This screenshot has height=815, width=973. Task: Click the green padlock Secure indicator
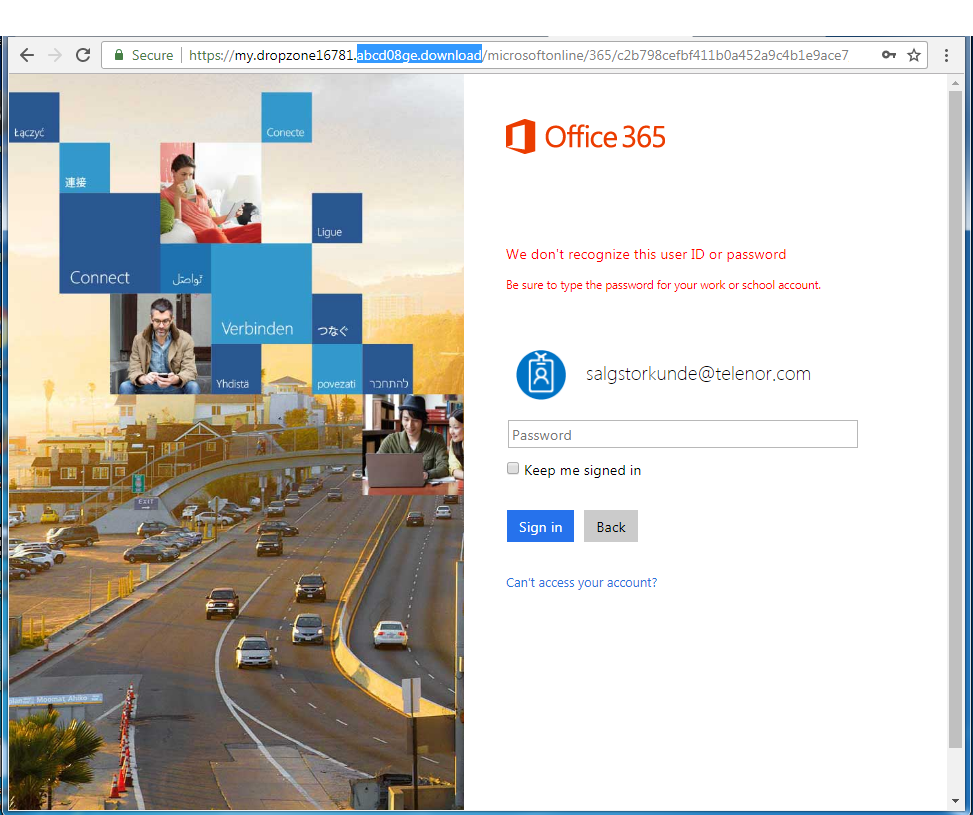(x=119, y=55)
